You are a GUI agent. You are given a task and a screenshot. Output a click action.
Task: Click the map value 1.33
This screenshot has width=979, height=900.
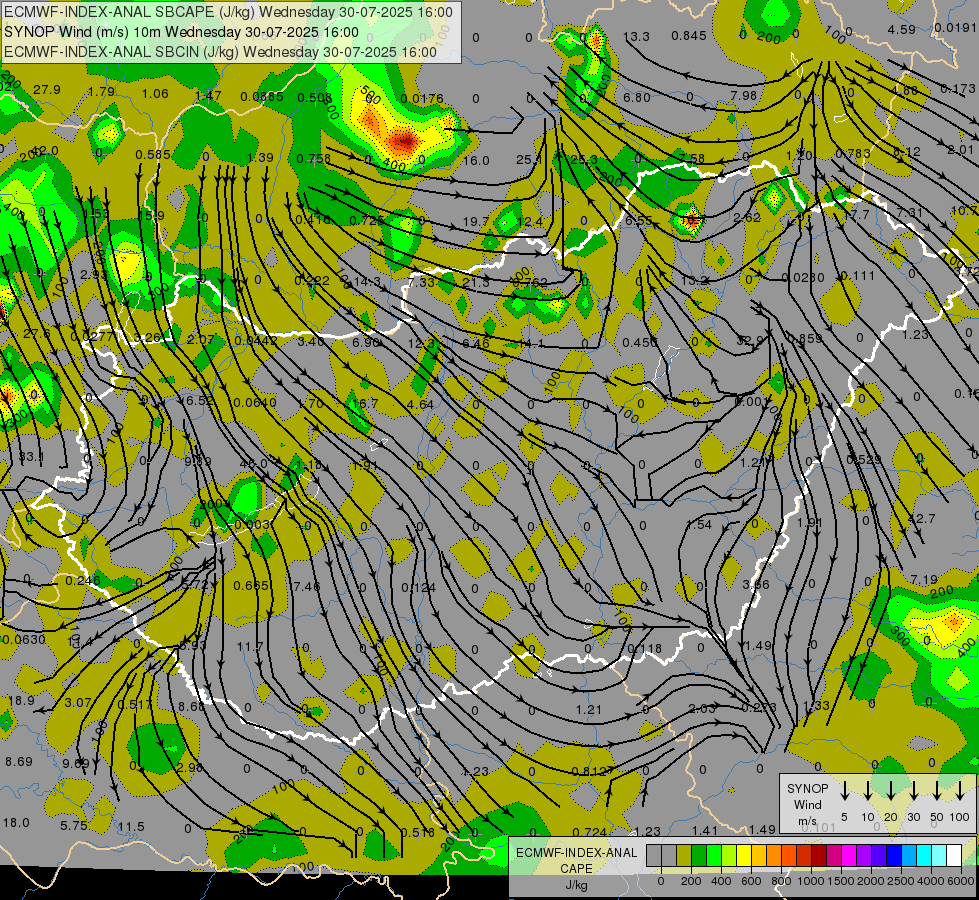(x=816, y=706)
